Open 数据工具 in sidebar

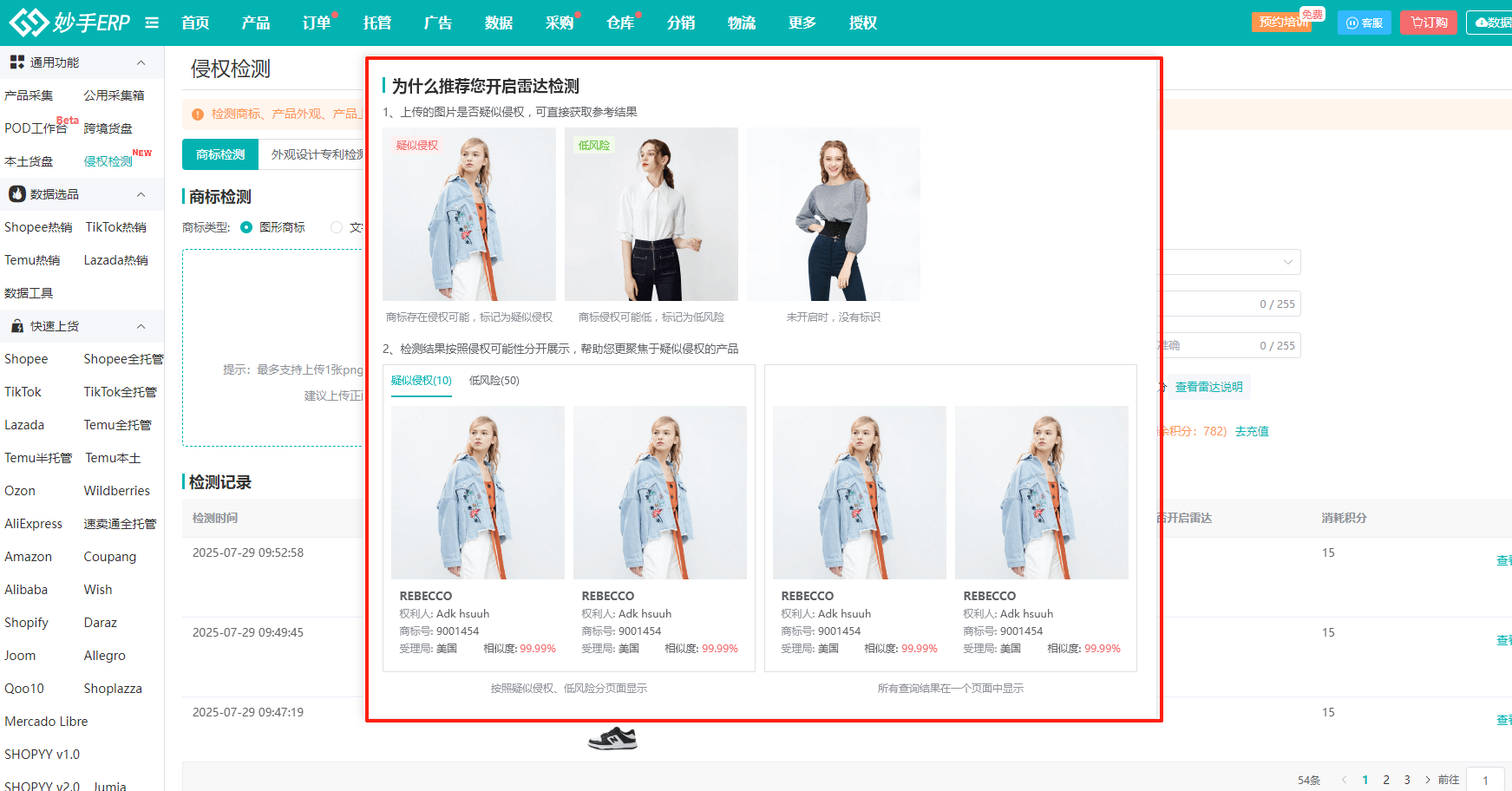coord(29,293)
